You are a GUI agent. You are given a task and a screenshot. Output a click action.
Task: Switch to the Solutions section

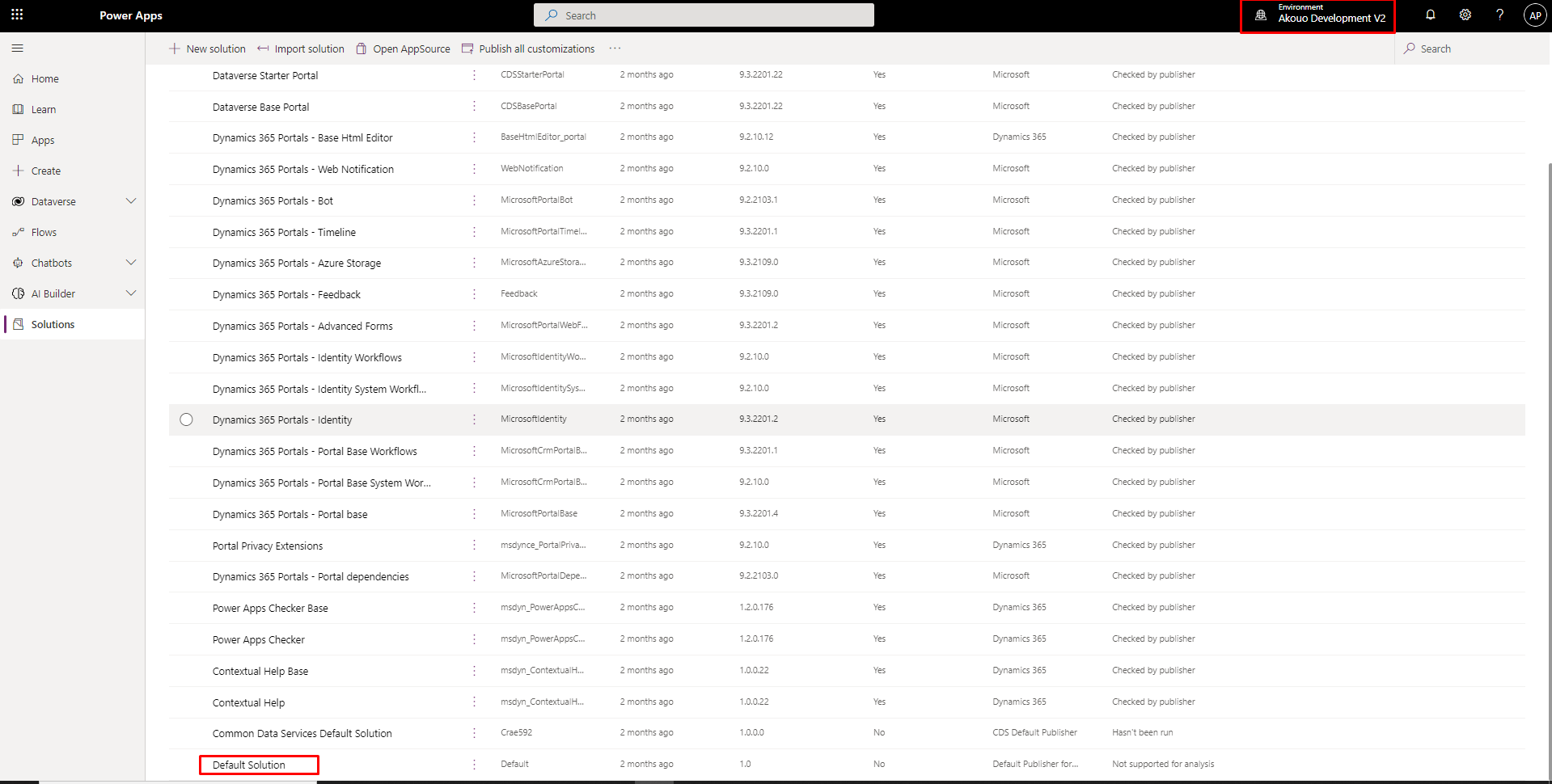tap(53, 324)
